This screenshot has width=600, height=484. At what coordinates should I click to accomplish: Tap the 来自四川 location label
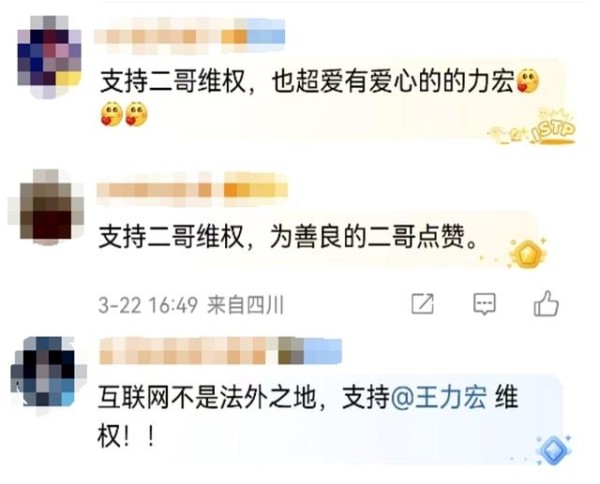click(x=245, y=305)
